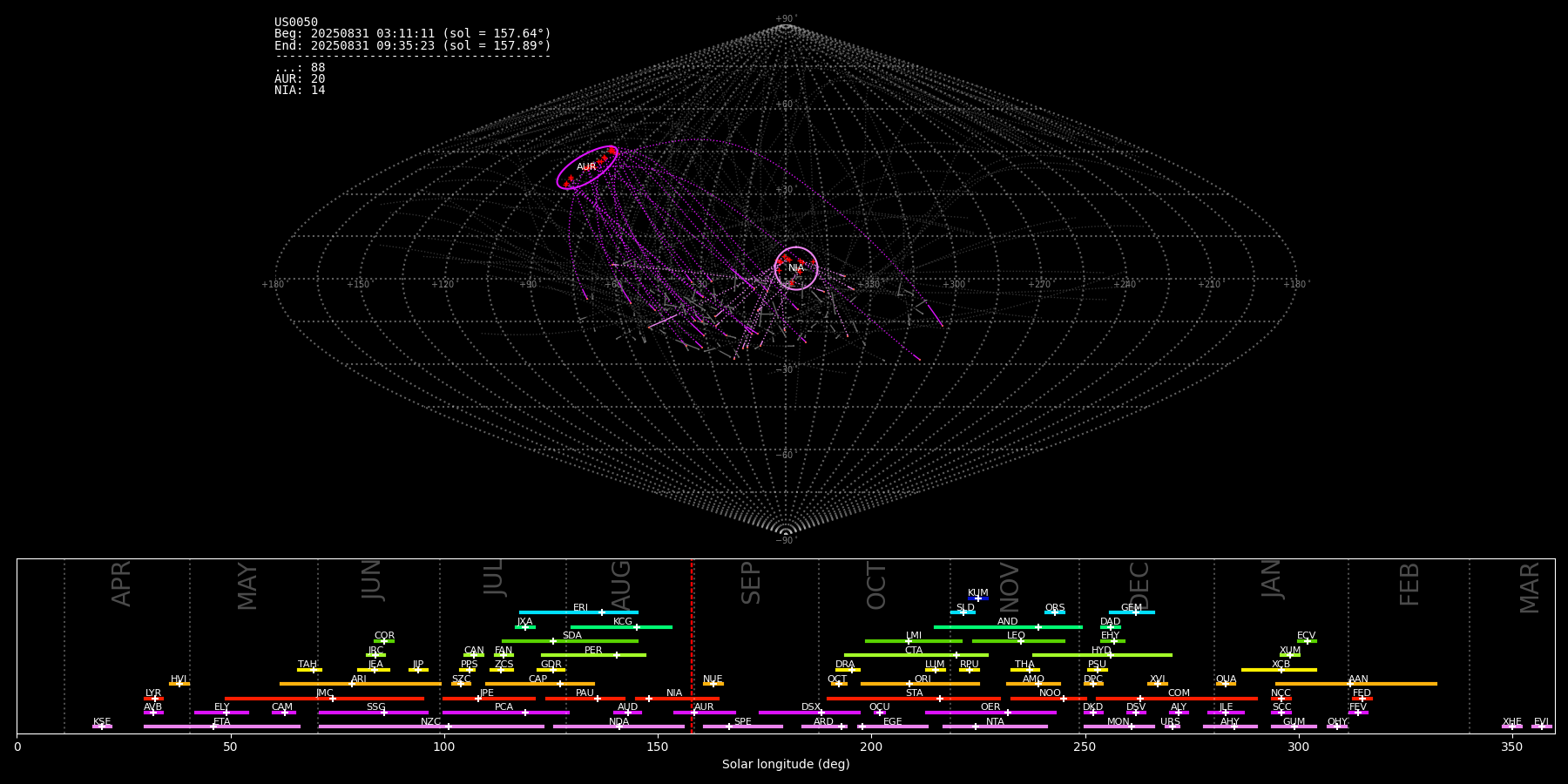Pick the LMI shower label
Image resolution: width=1568 pixels, height=784 pixels.
914,636
